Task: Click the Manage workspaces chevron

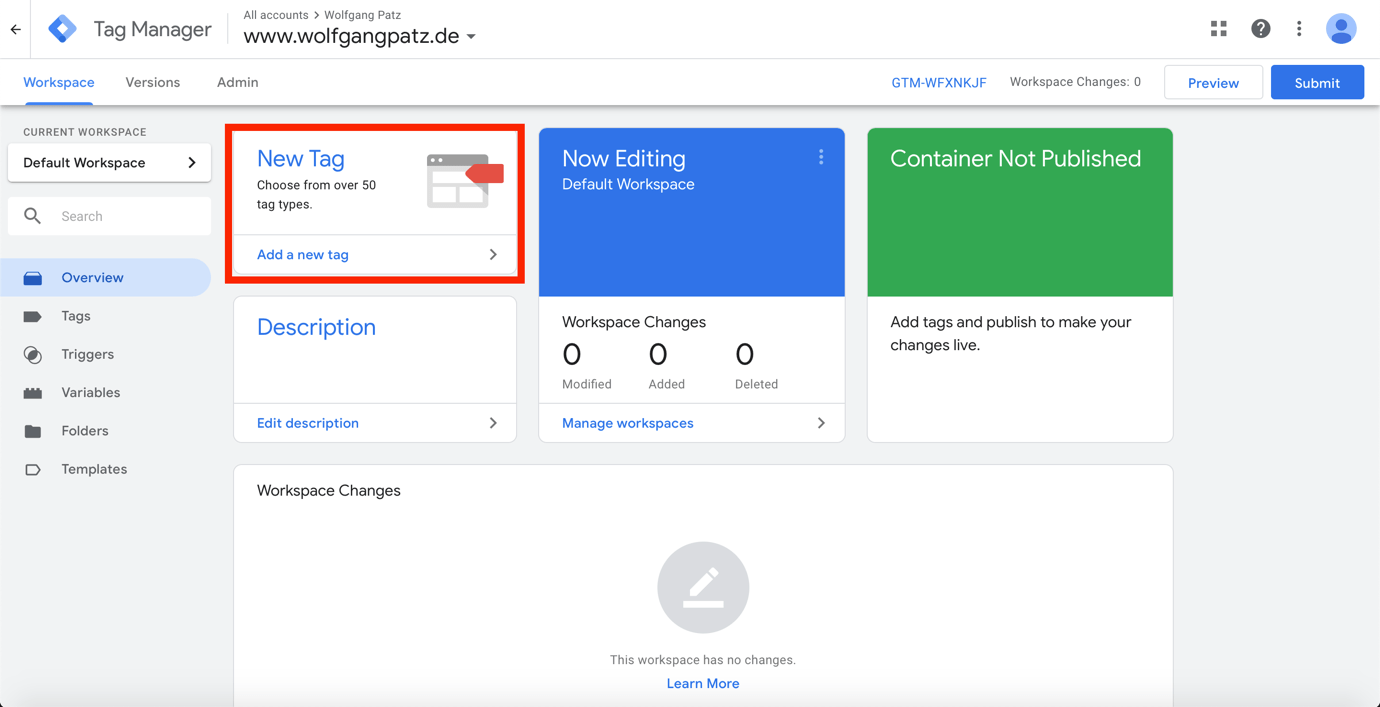Action: tap(821, 423)
